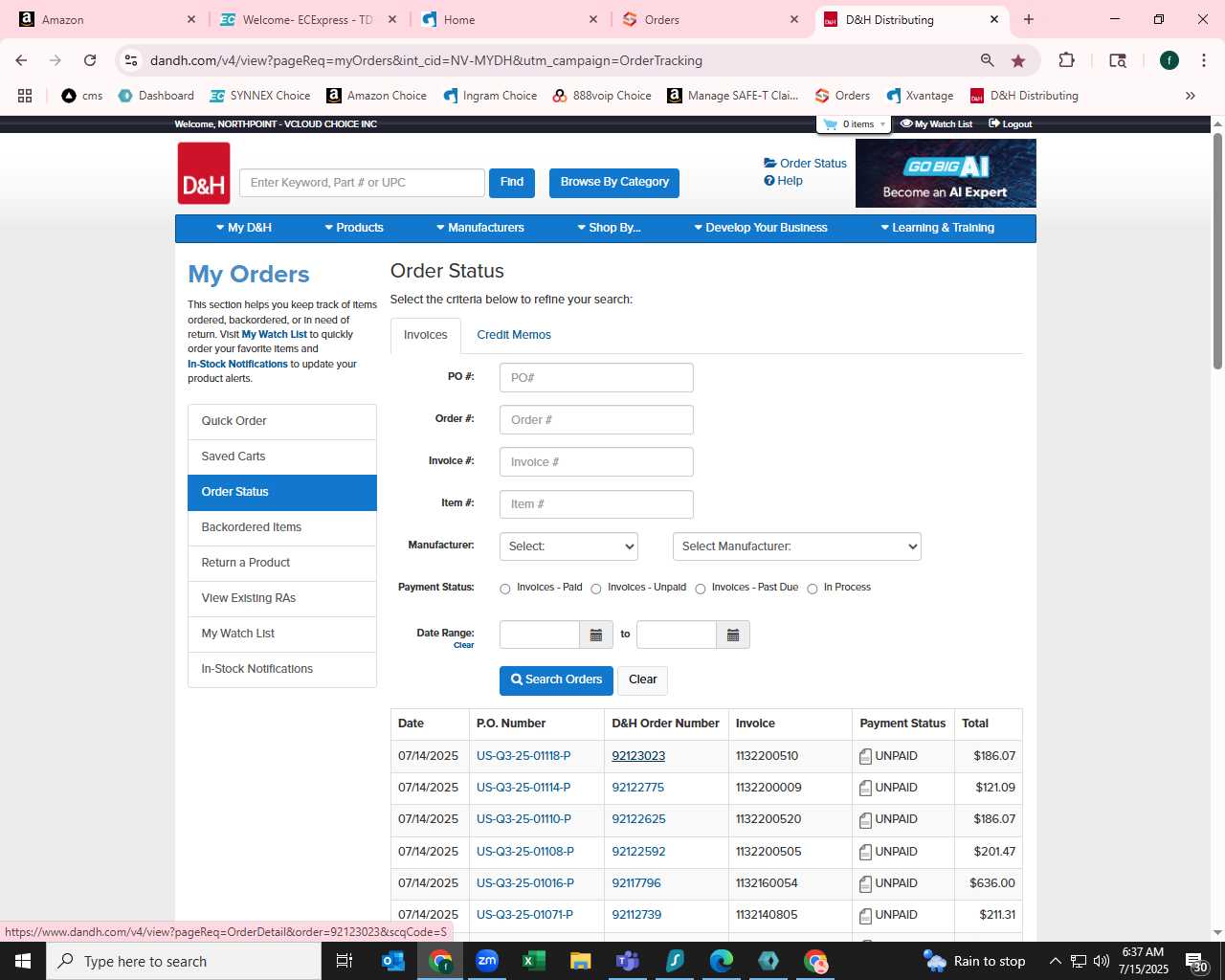Image resolution: width=1225 pixels, height=980 pixels.
Task: Select Invoices - Paid radio button
Action: tap(505, 589)
